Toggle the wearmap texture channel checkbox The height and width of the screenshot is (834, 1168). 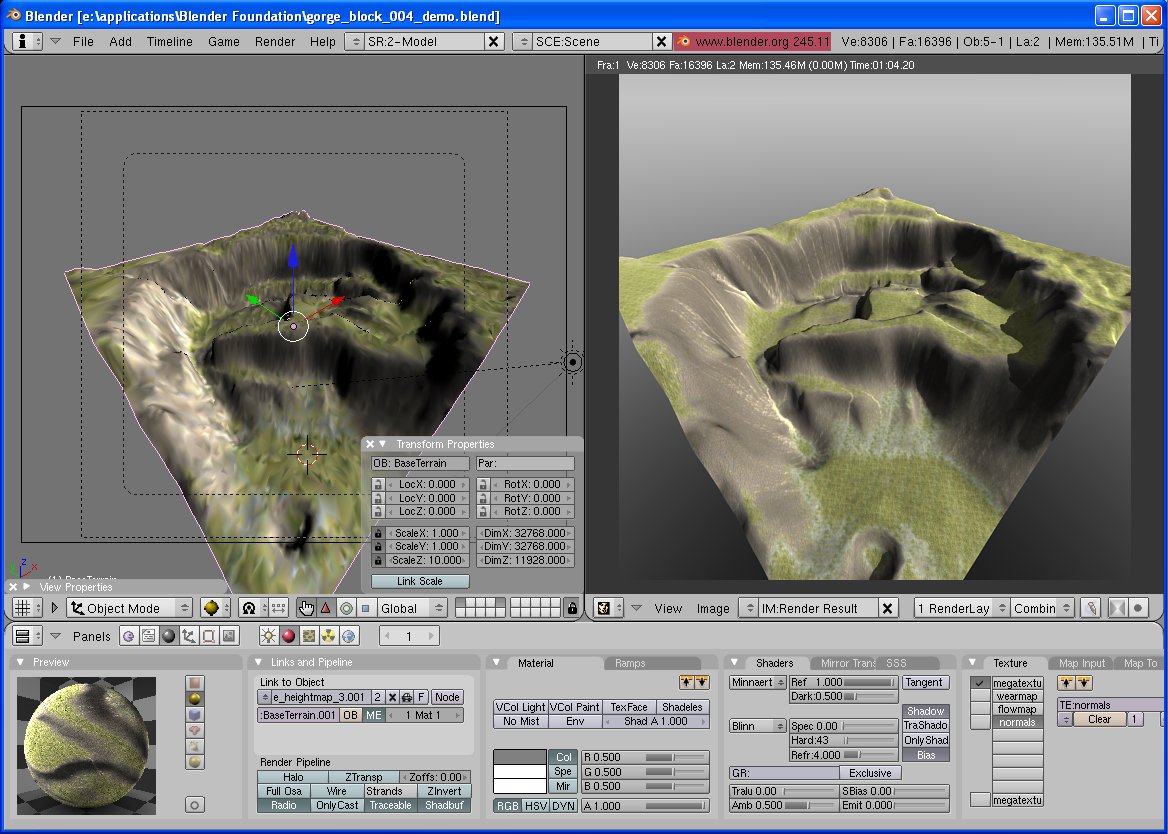pyautogui.click(x=980, y=696)
